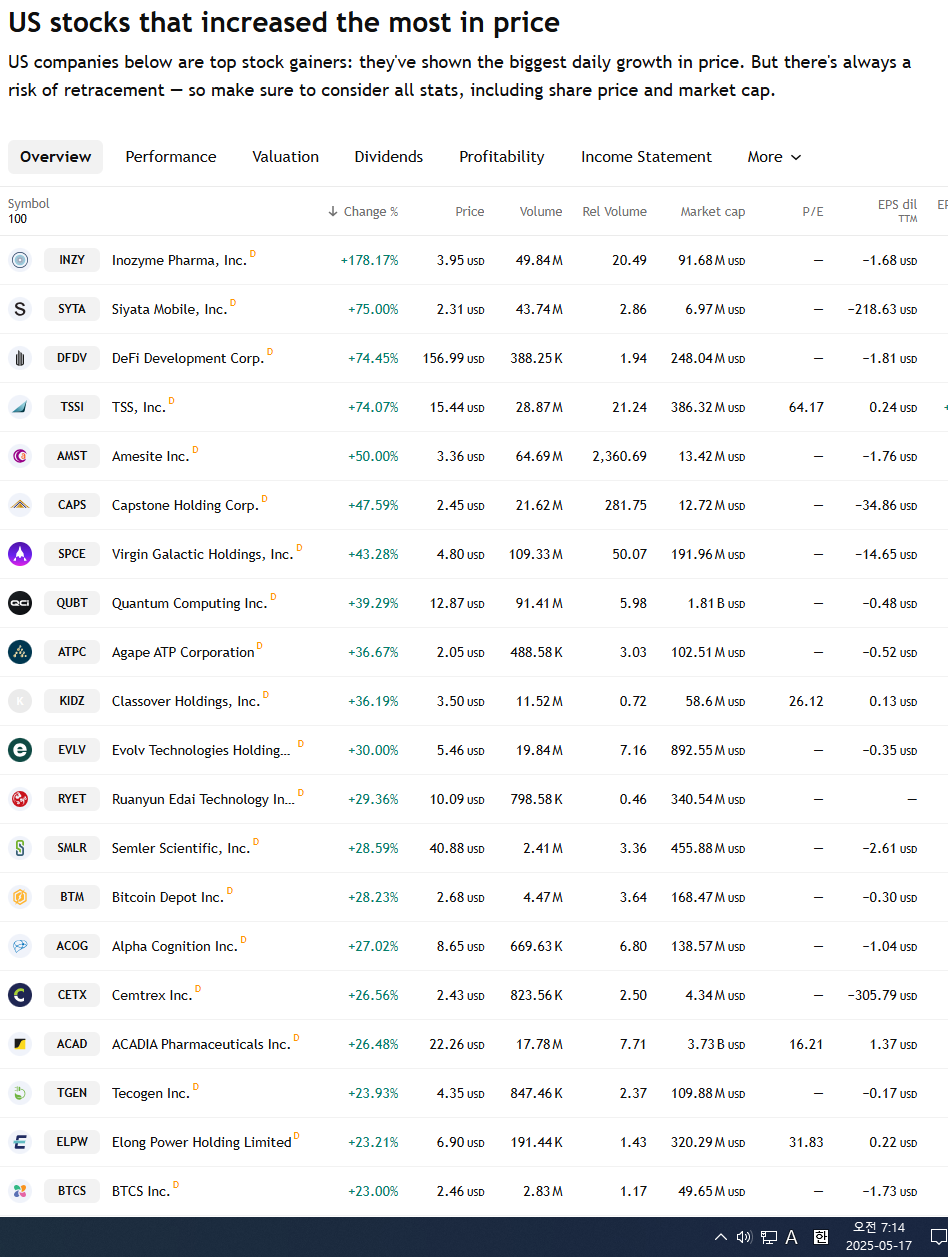
Task: Sort by the P/E column header
Action: coord(813,212)
